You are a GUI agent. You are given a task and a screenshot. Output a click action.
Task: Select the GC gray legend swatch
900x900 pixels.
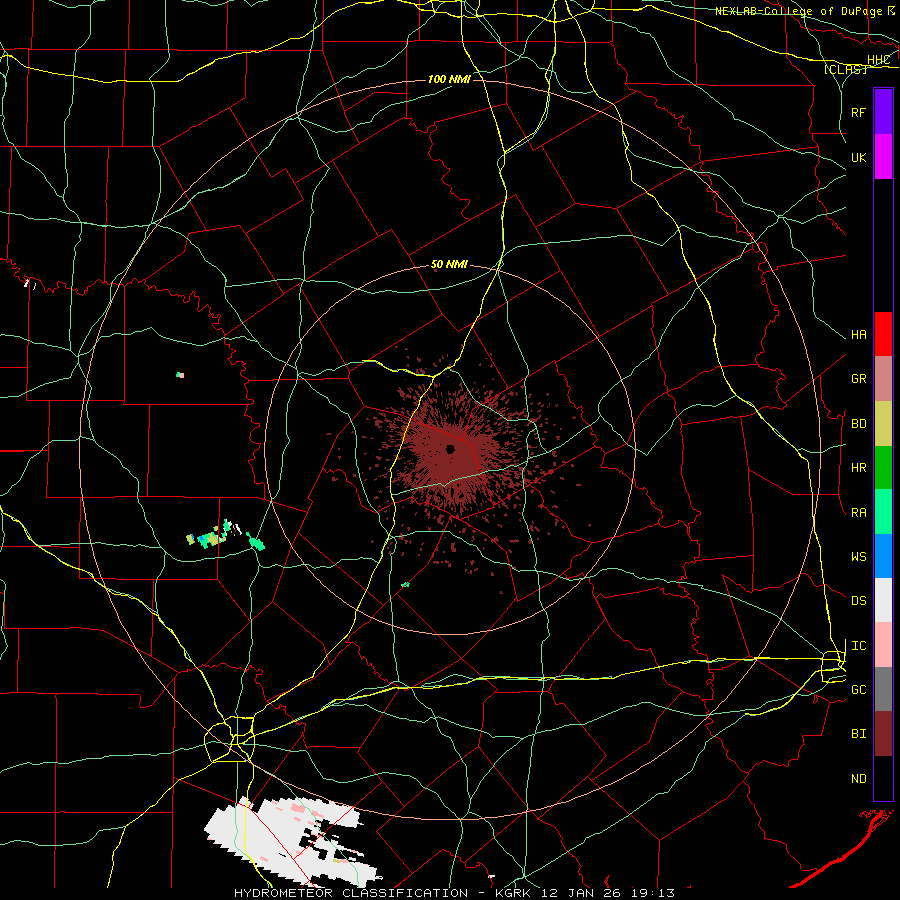point(883,689)
